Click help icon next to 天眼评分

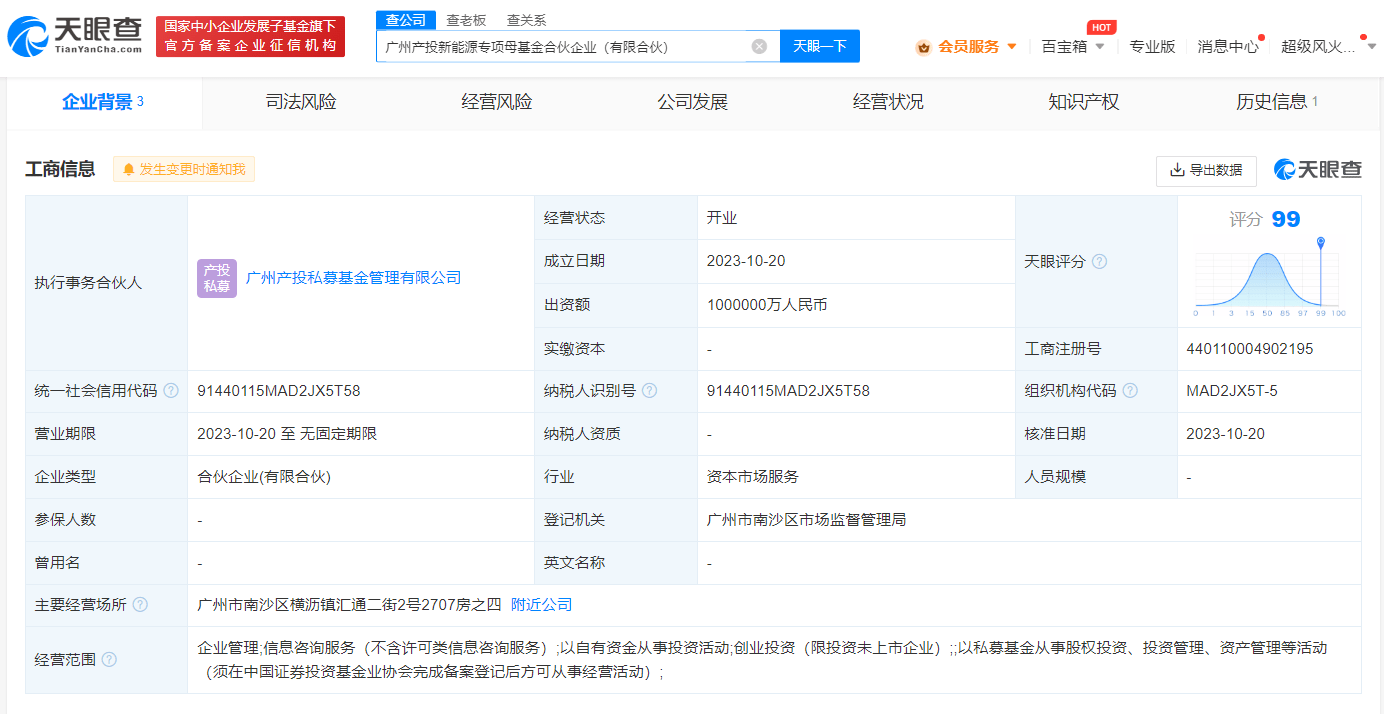click(1100, 261)
